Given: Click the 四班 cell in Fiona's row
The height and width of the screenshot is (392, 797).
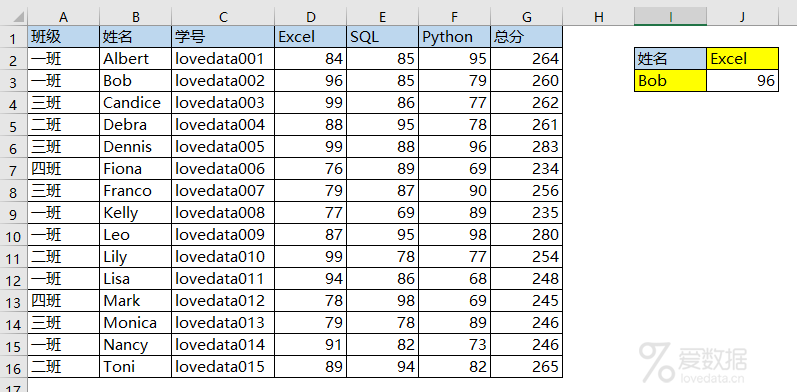Looking at the screenshot, I should 64,169.
